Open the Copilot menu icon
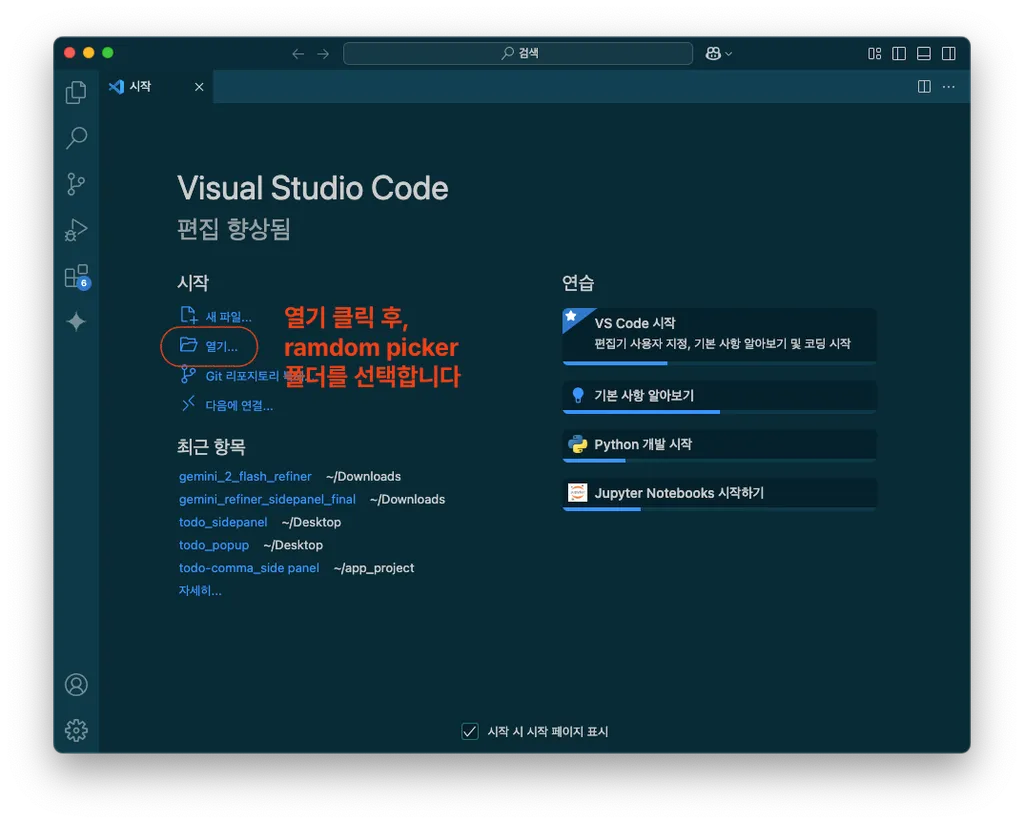The width and height of the screenshot is (1024, 824). [718, 54]
